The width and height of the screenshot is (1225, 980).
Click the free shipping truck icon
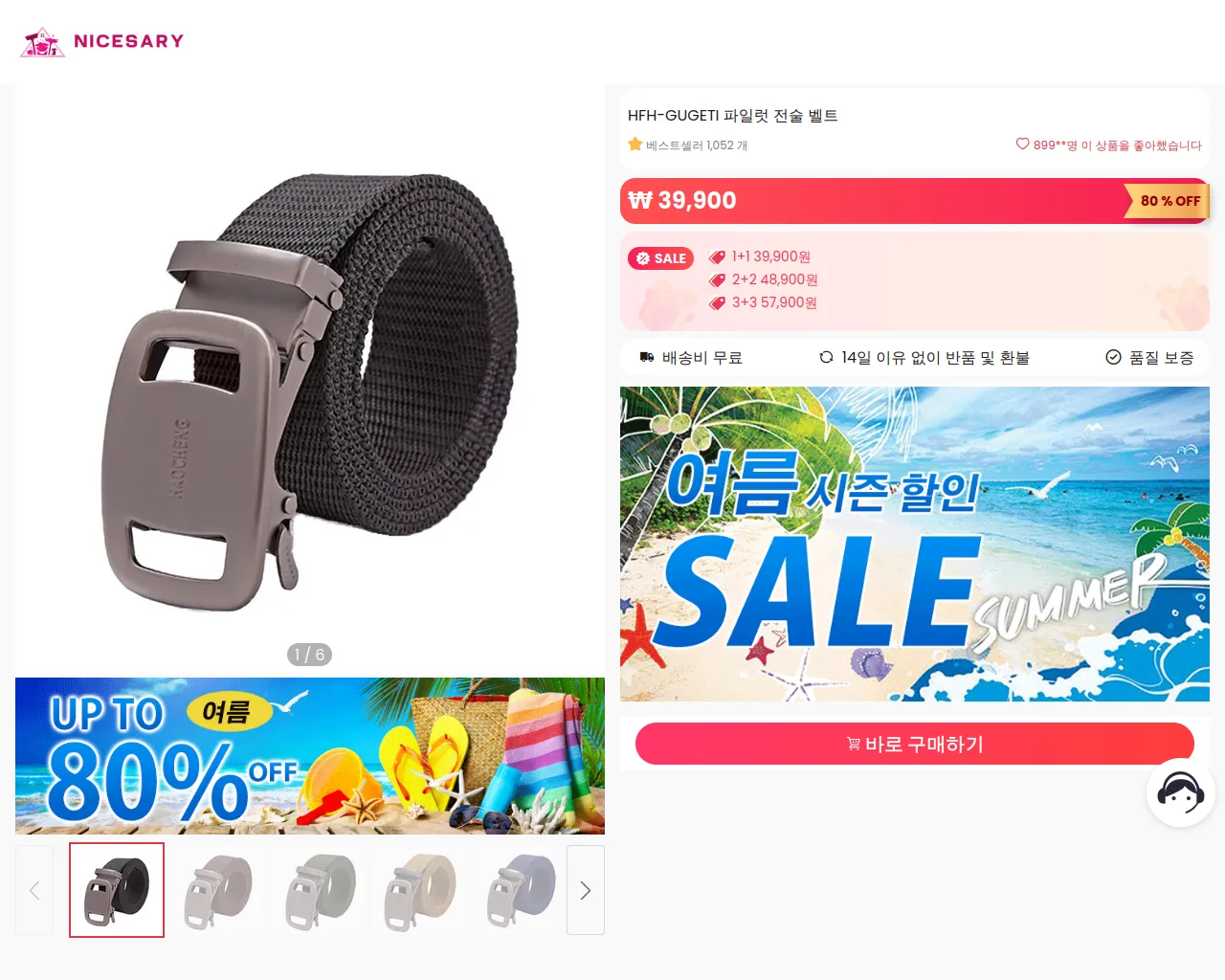point(647,357)
